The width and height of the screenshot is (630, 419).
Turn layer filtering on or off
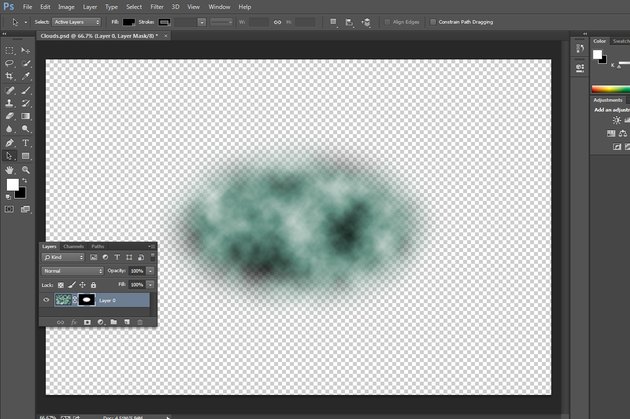coord(153,257)
